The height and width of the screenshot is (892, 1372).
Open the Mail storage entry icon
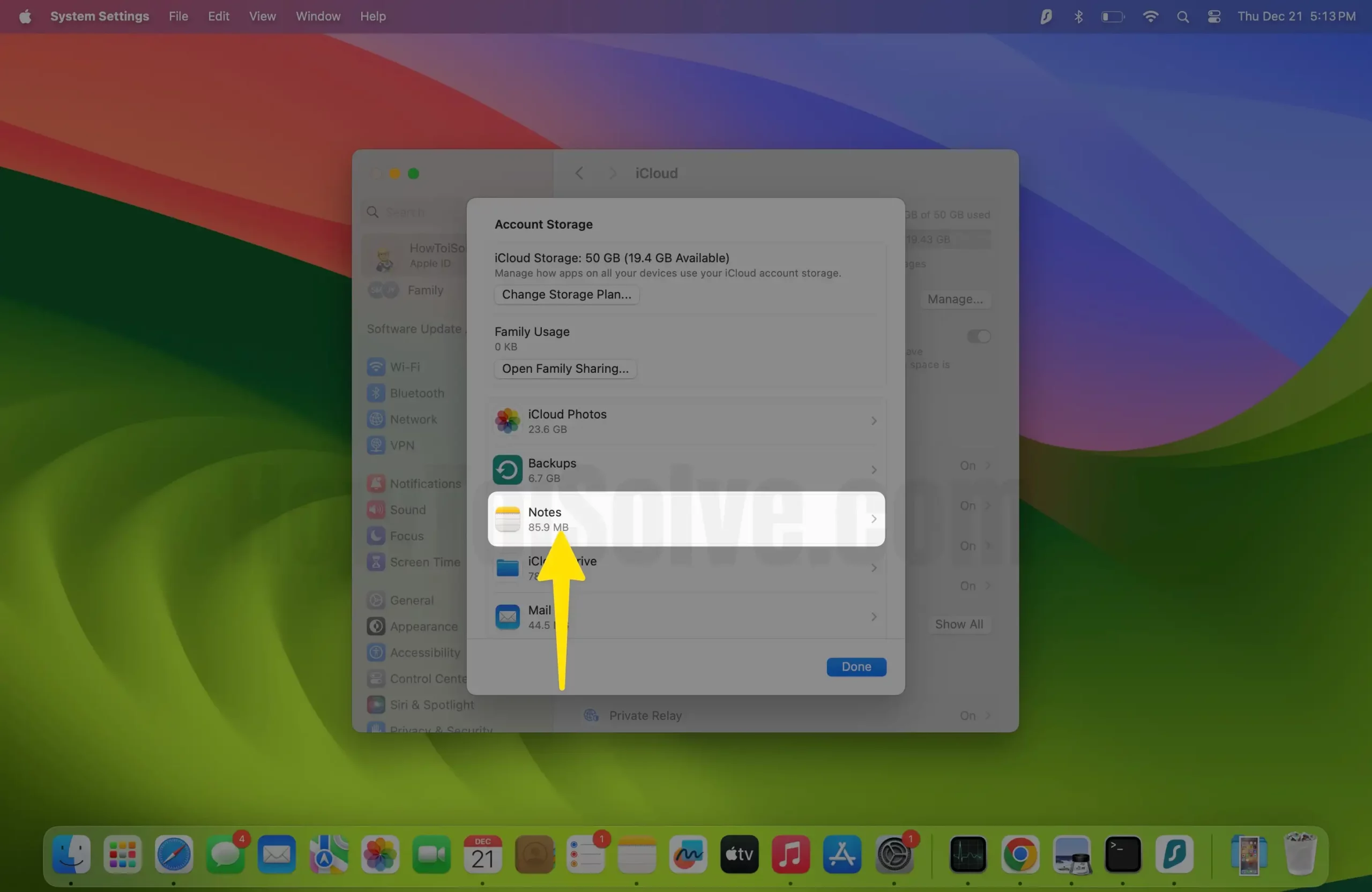tap(508, 617)
